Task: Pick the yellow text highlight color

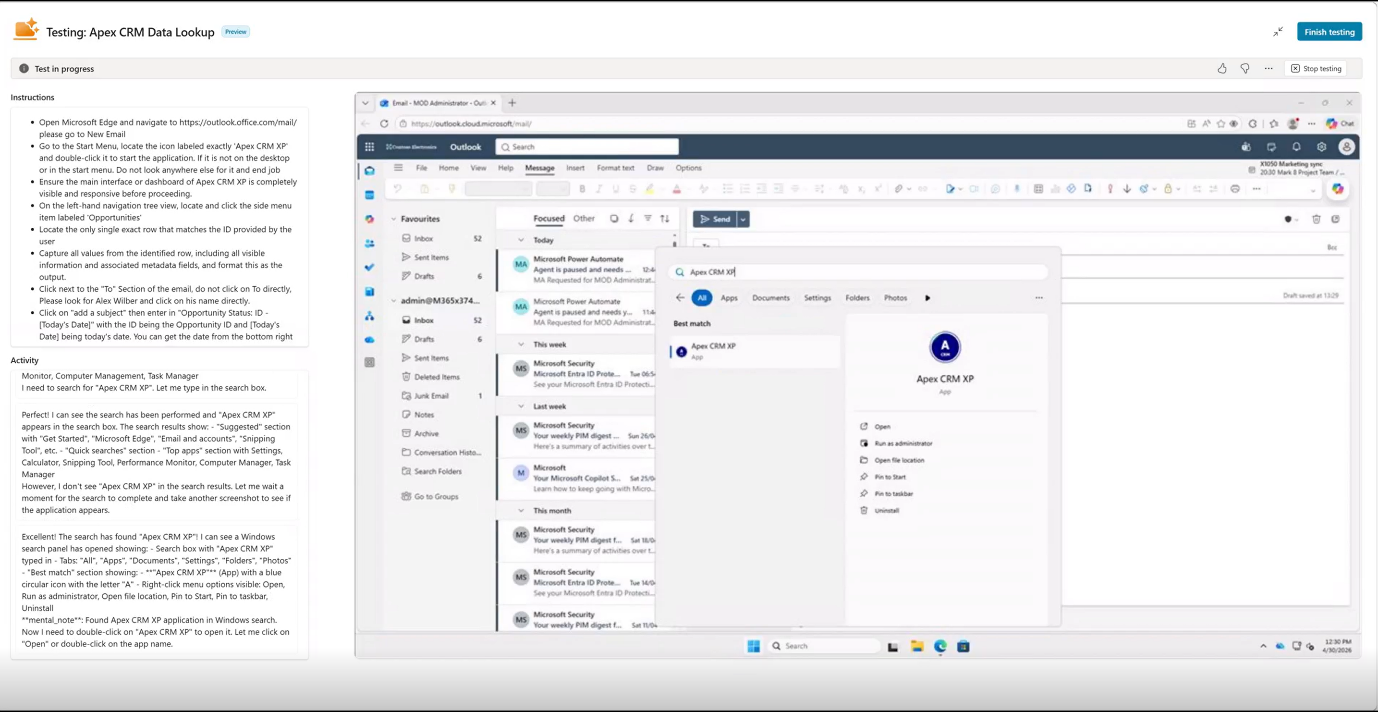Action: point(649,189)
